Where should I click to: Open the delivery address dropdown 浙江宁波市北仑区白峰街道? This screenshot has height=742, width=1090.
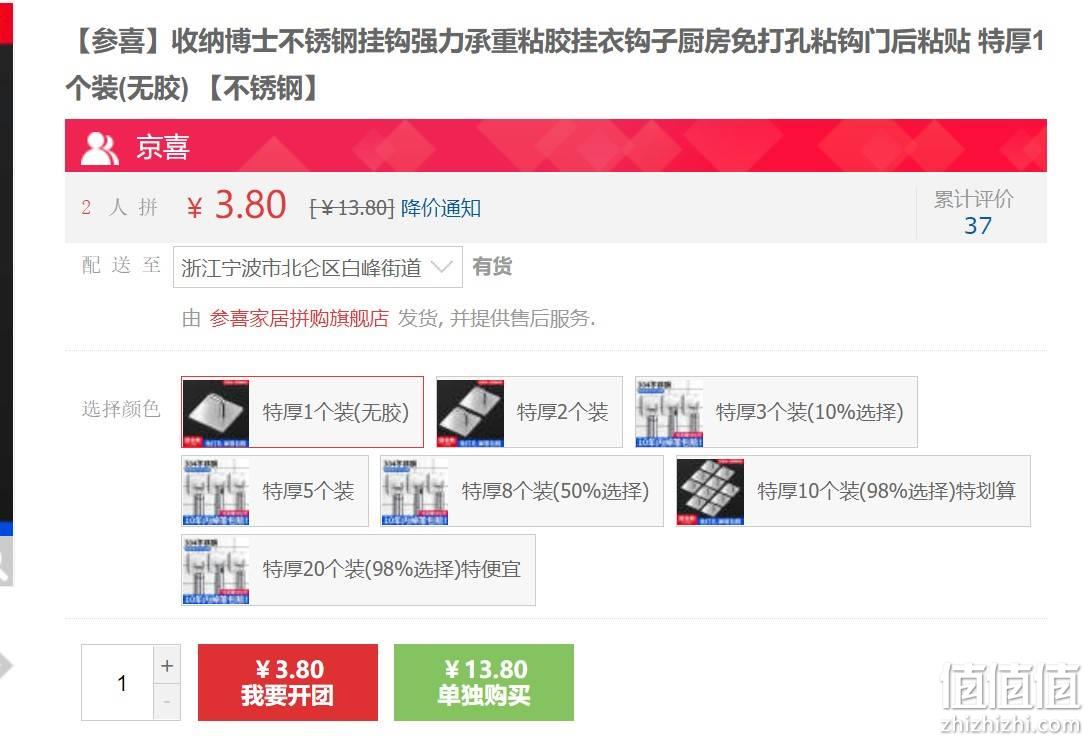coord(318,267)
